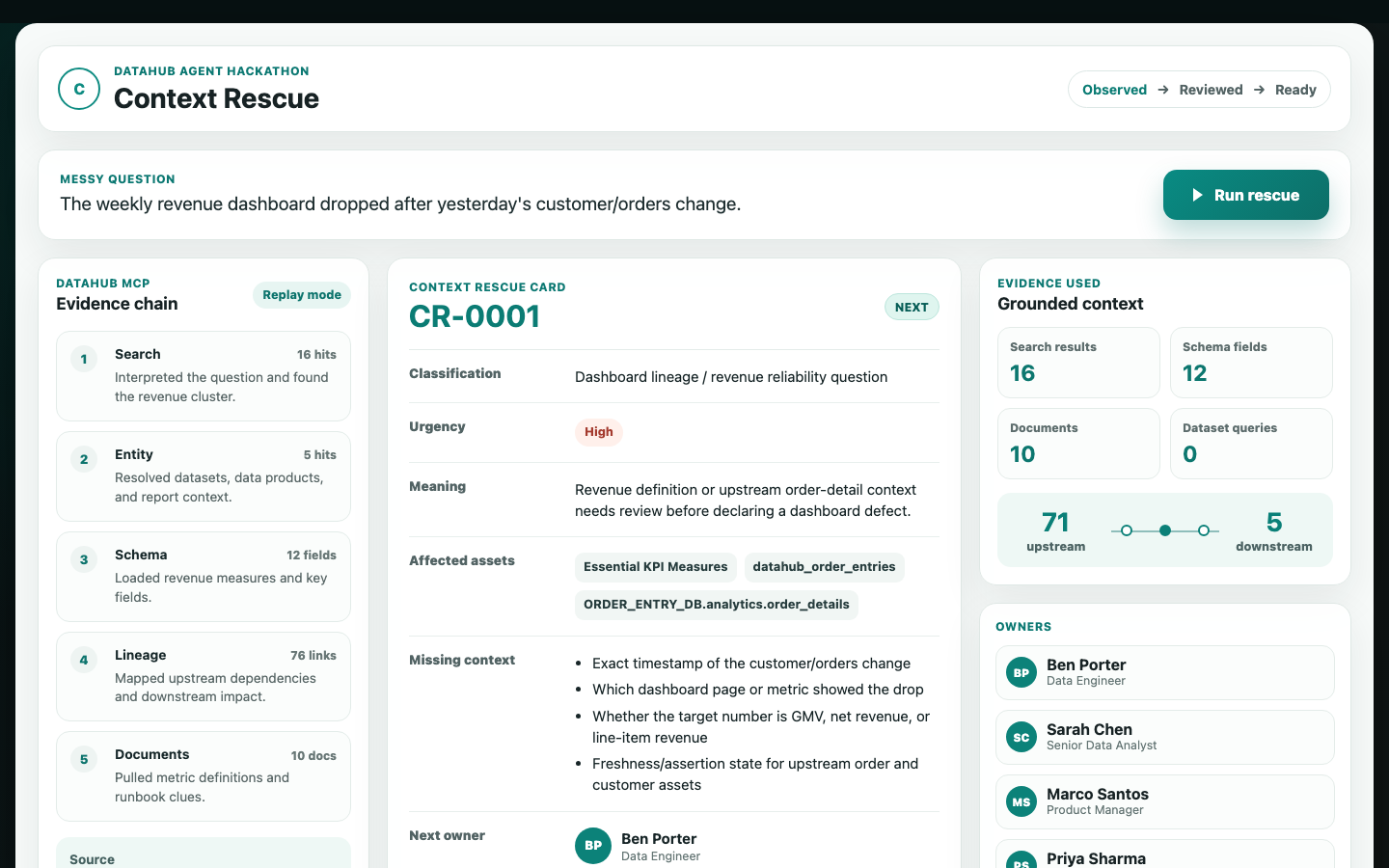1389x868 pixels.
Task: Click the '12 fields' count
Action: (x=312, y=556)
